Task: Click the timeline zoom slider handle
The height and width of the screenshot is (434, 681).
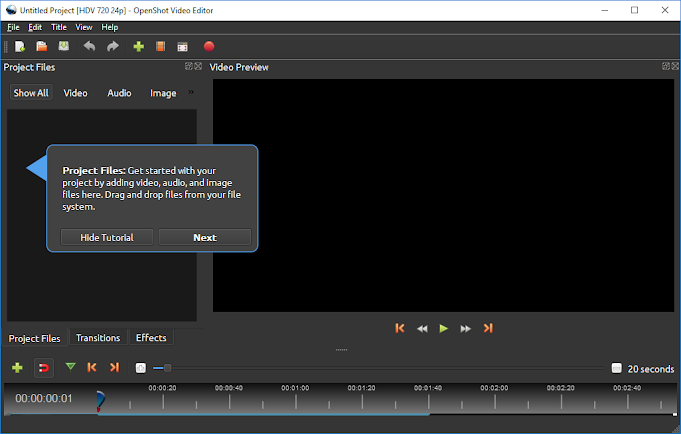Action: point(167,368)
